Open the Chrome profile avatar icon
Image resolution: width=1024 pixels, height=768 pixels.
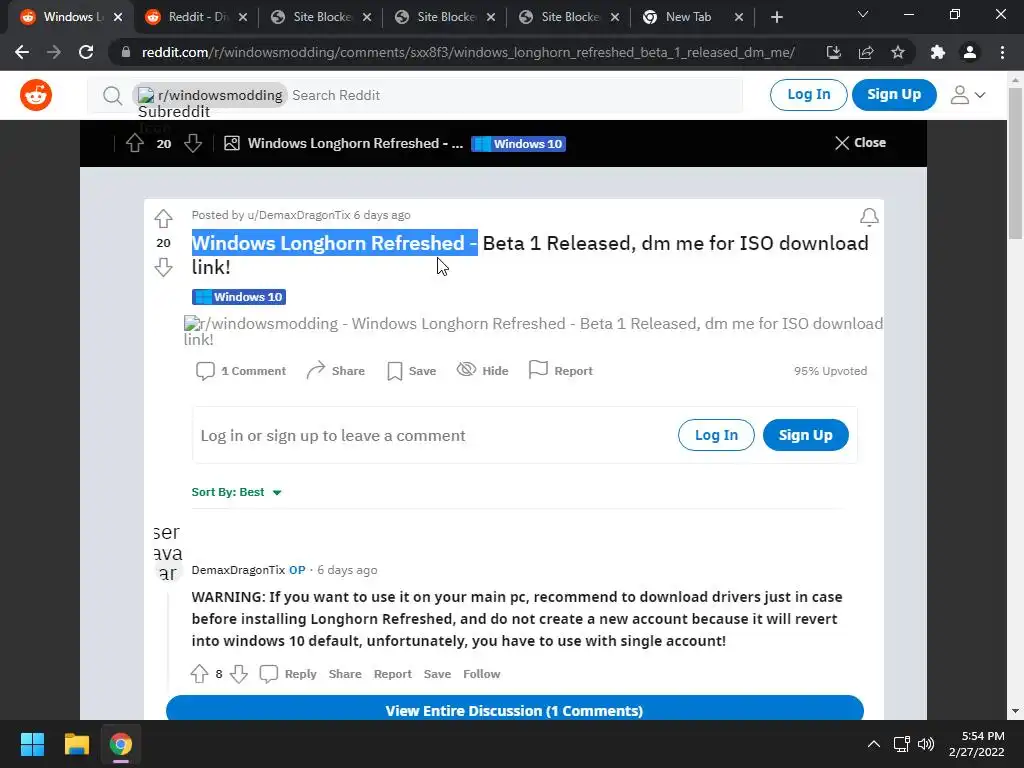(970, 52)
